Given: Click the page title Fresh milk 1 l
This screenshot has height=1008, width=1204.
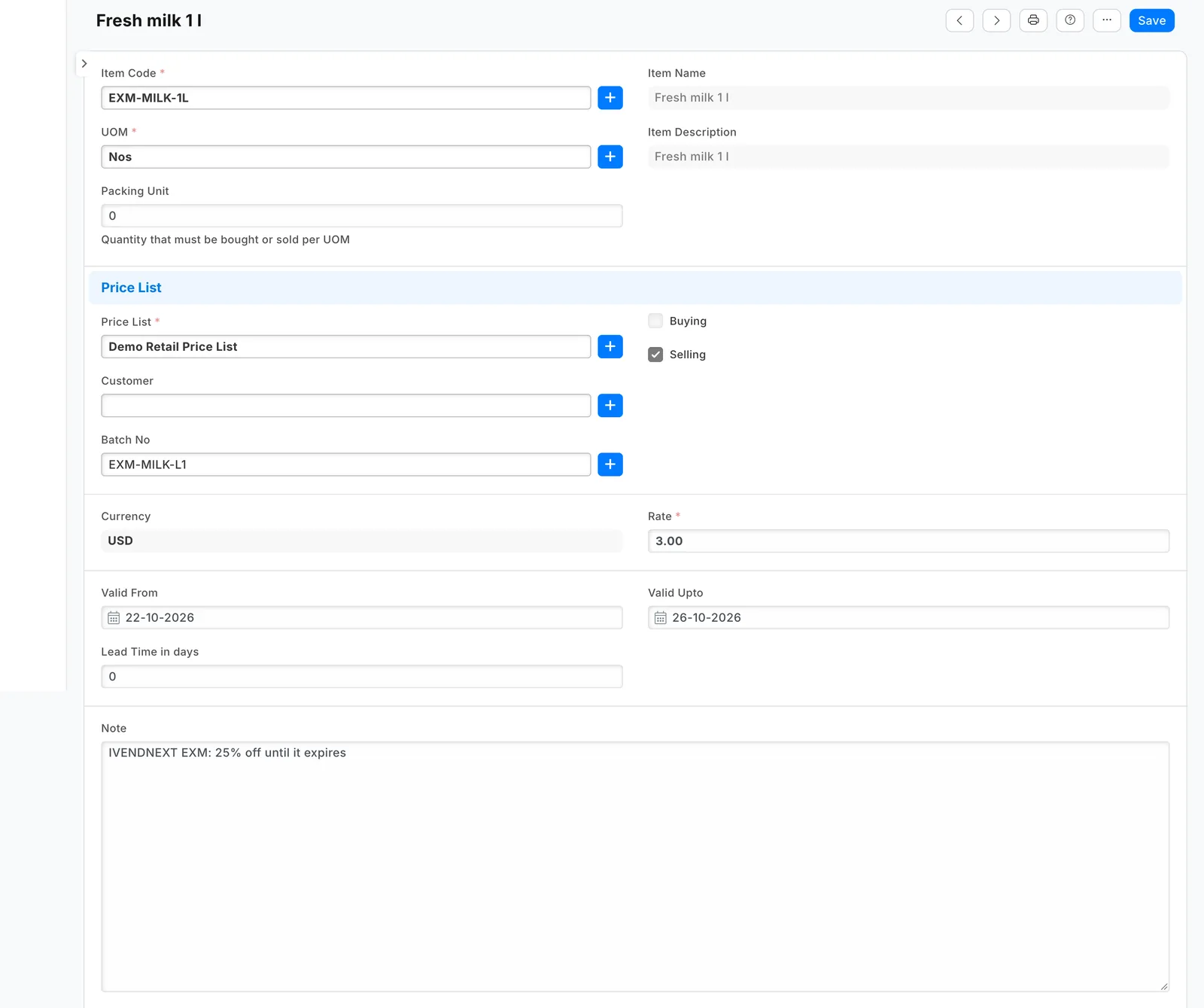Looking at the screenshot, I should pyautogui.click(x=149, y=21).
